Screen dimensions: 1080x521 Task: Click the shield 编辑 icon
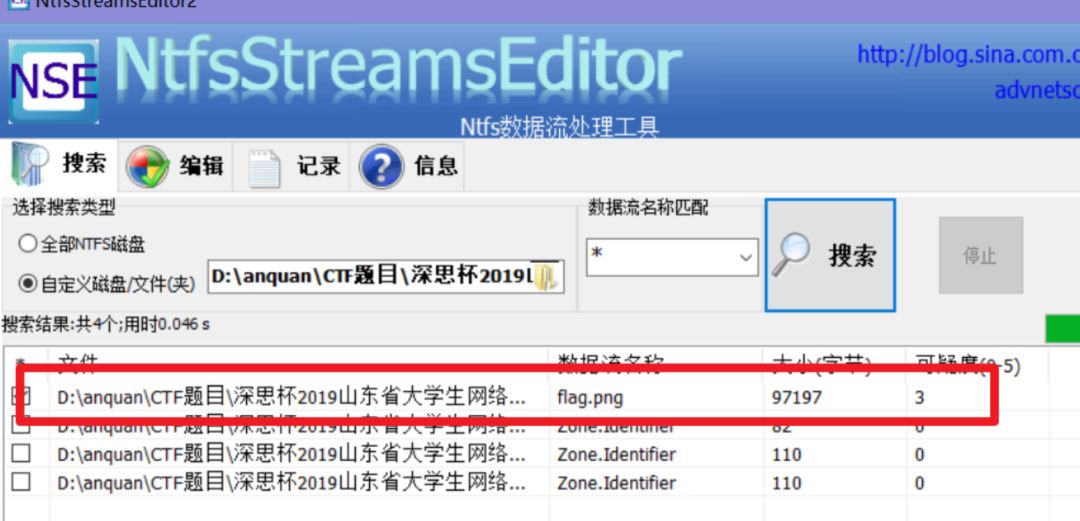click(147, 167)
